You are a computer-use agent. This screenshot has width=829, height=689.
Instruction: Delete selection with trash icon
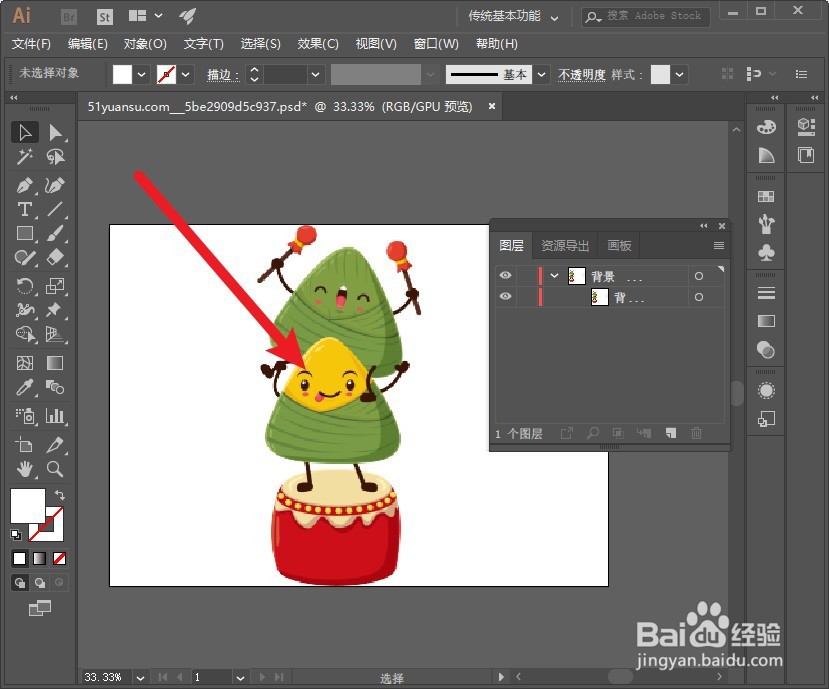tap(696, 434)
